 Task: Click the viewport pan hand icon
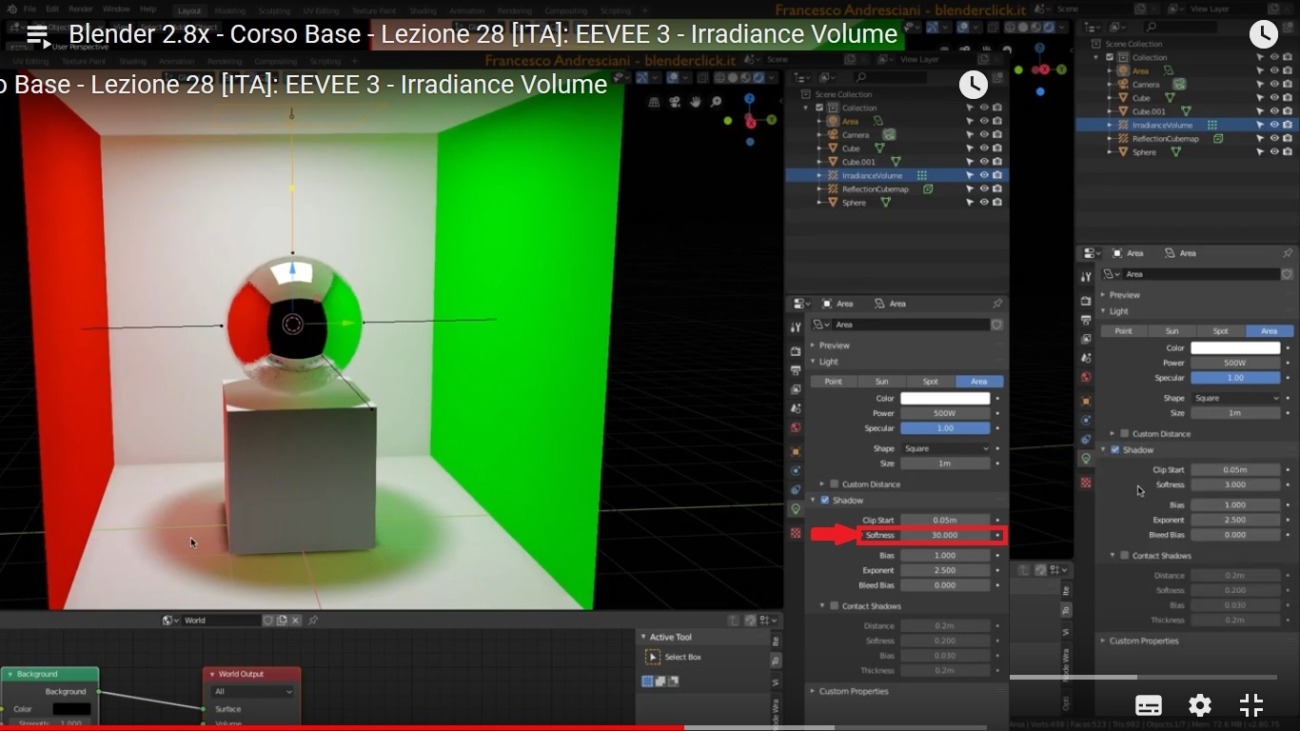coord(695,102)
